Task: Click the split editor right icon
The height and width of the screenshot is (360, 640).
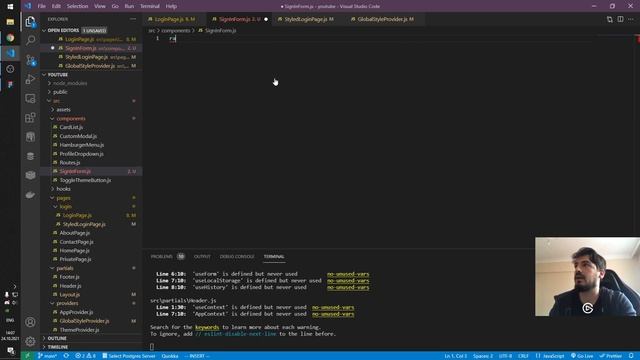Action: (620, 19)
